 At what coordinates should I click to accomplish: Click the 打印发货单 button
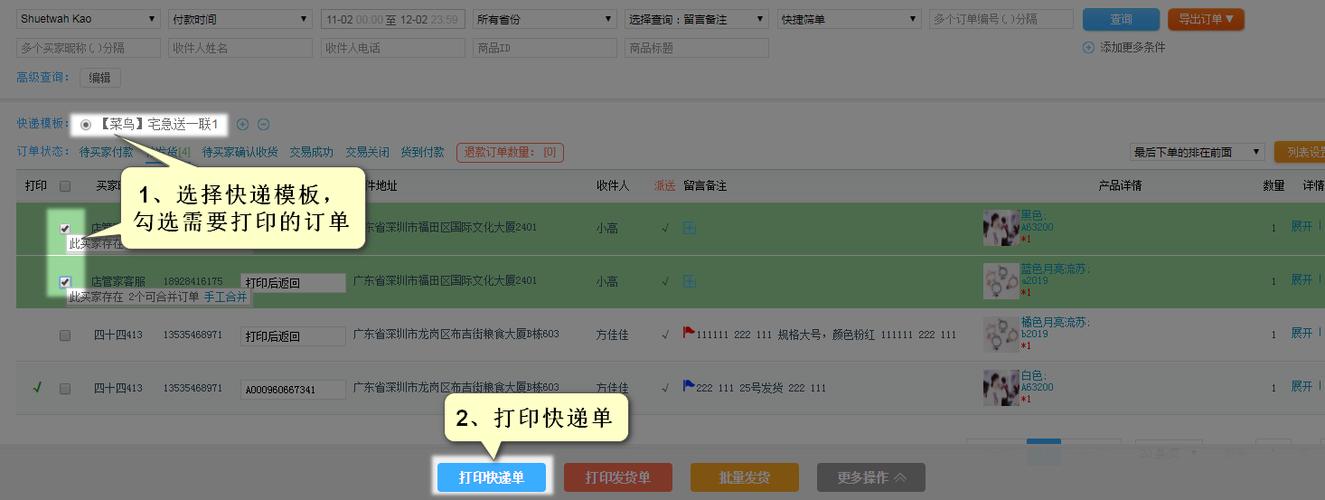pos(618,478)
